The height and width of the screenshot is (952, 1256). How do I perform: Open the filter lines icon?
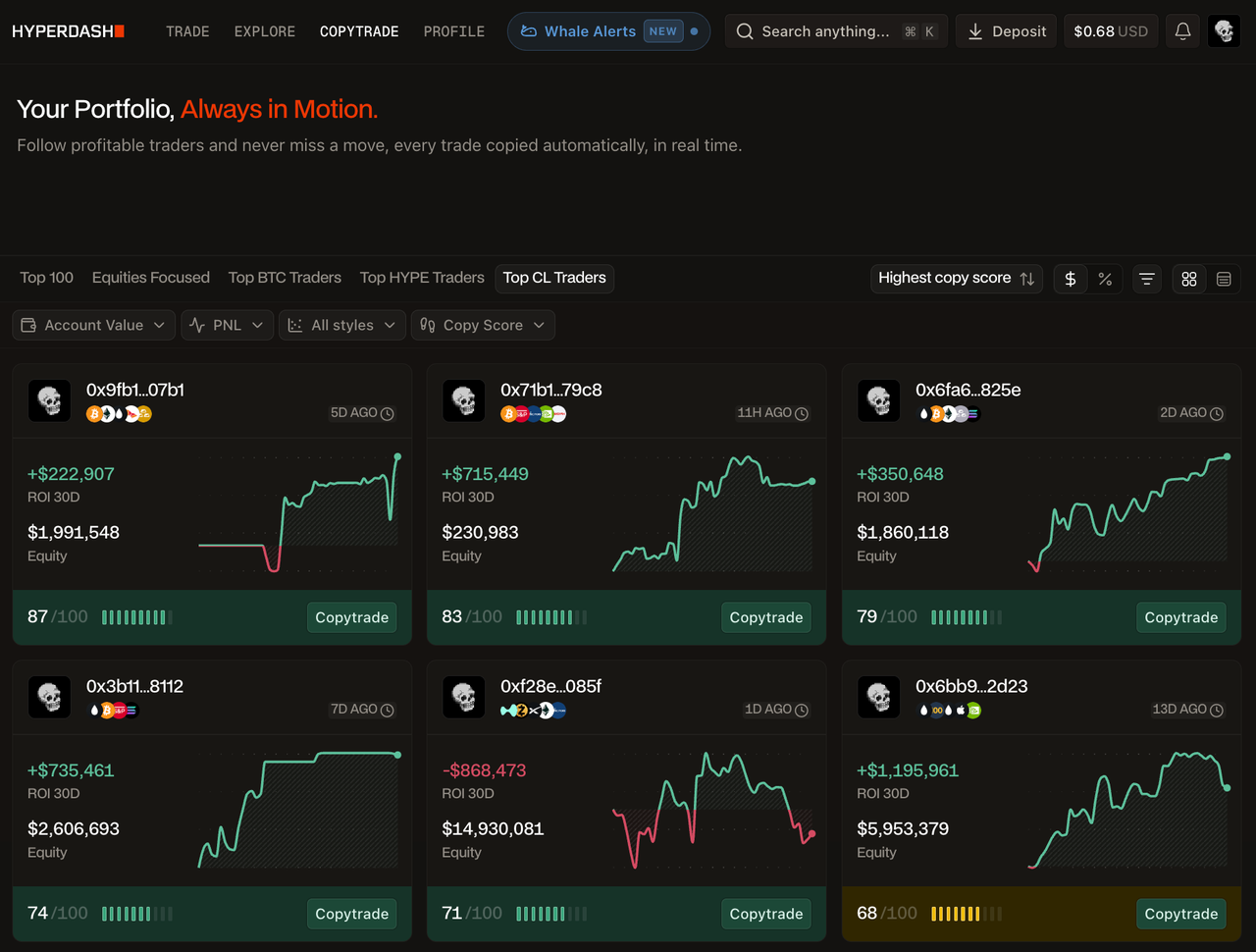coord(1146,279)
